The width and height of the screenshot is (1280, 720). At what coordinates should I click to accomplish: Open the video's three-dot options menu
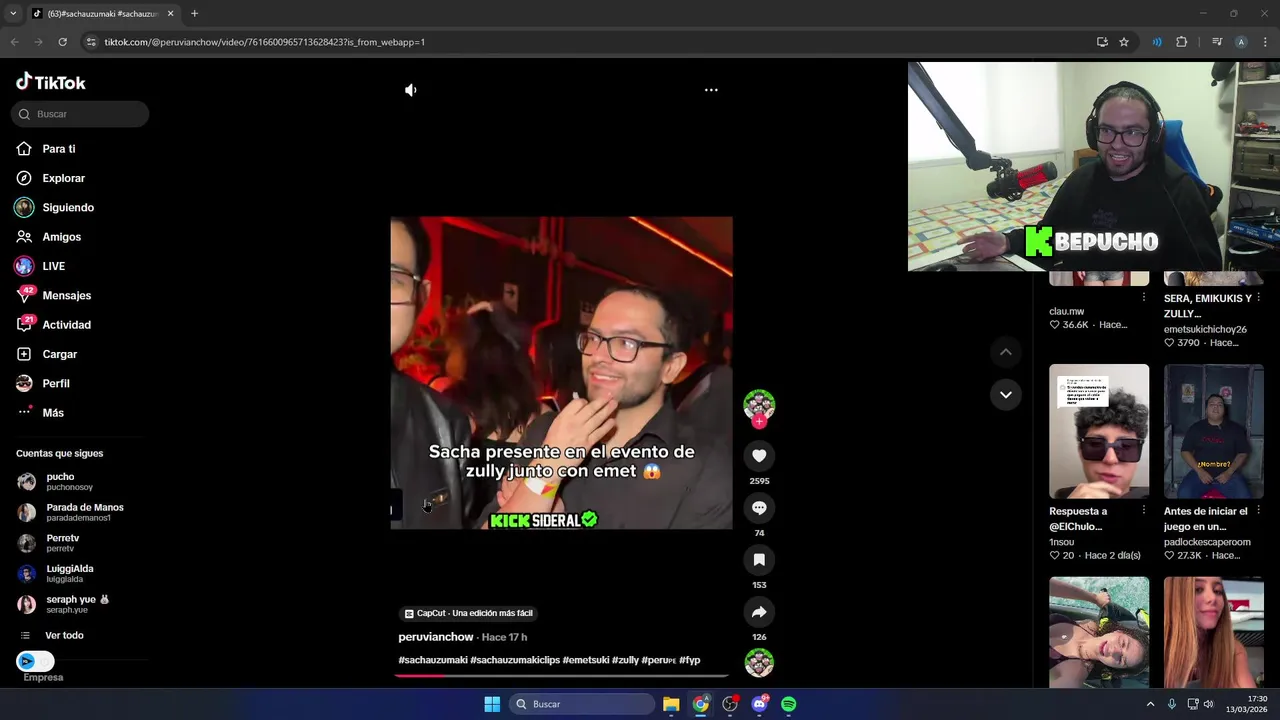click(711, 90)
